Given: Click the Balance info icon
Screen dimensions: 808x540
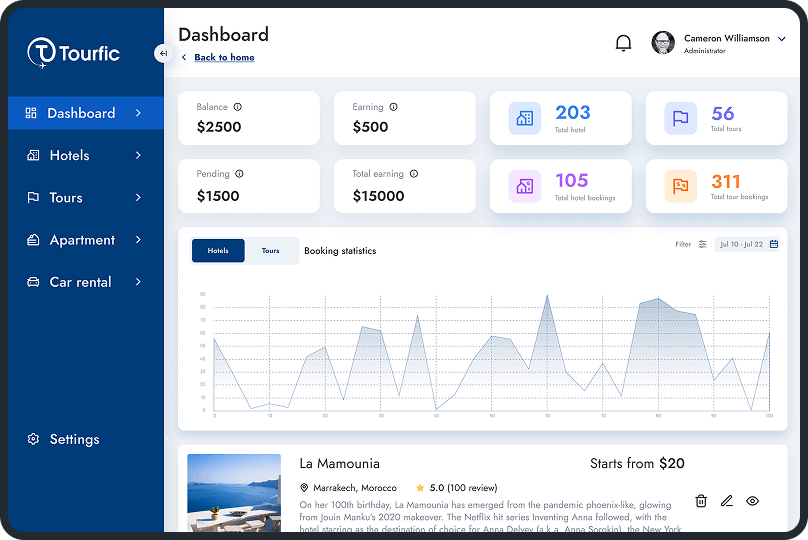Looking at the screenshot, I should pos(238,107).
